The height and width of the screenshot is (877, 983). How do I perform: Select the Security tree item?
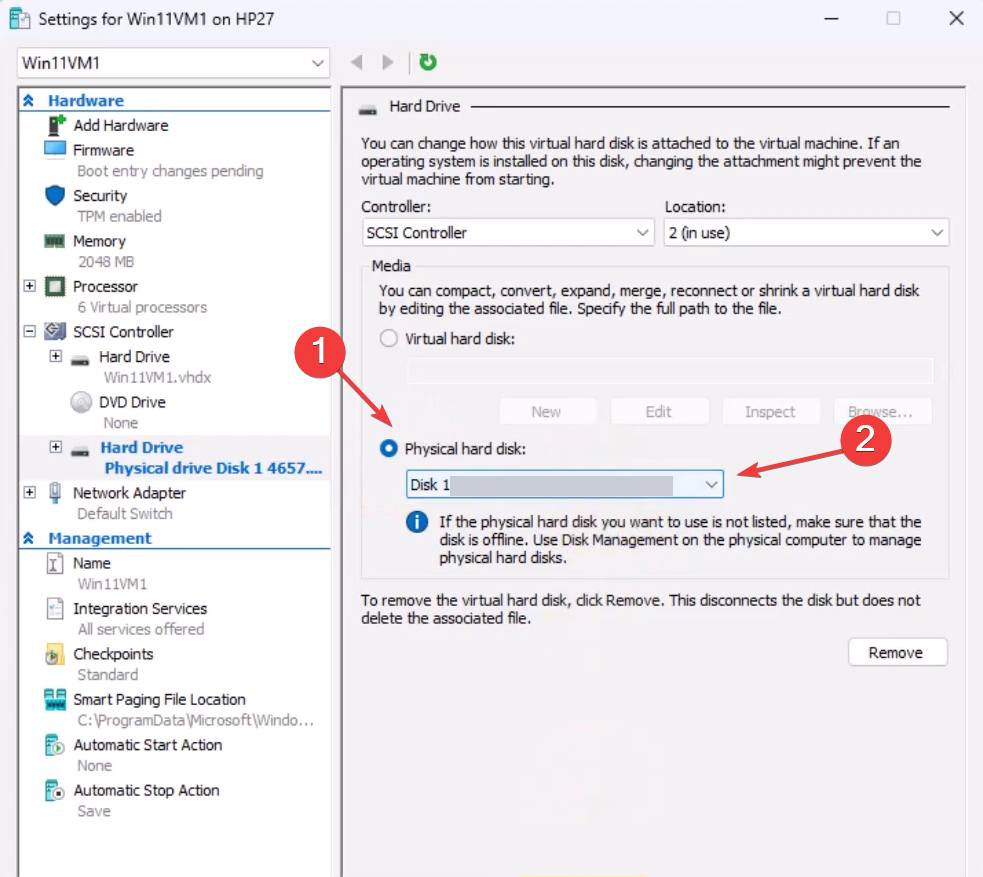pyautogui.click(x=100, y=196)
